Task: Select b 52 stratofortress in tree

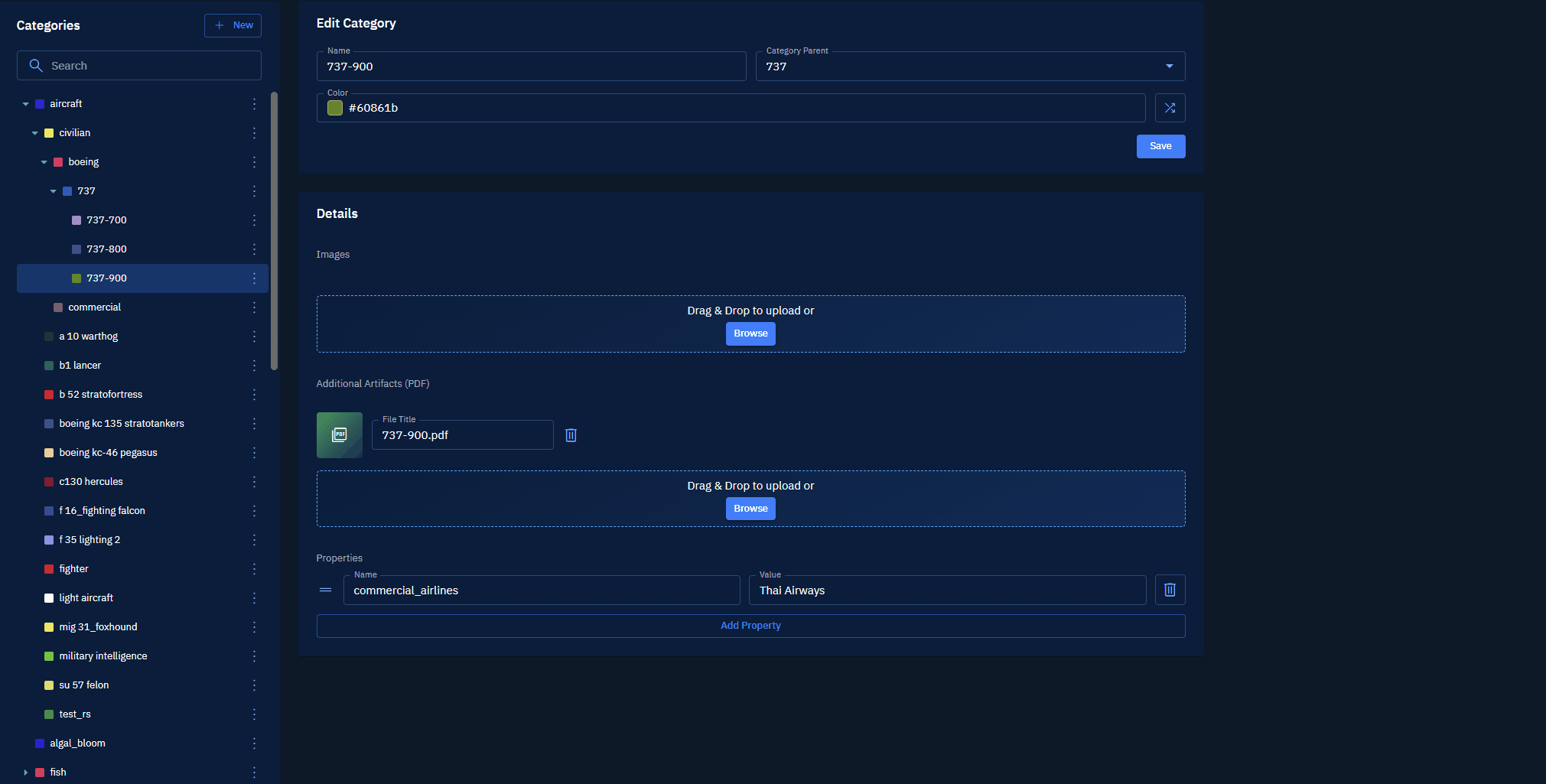Action: click(x=100, y=395)
